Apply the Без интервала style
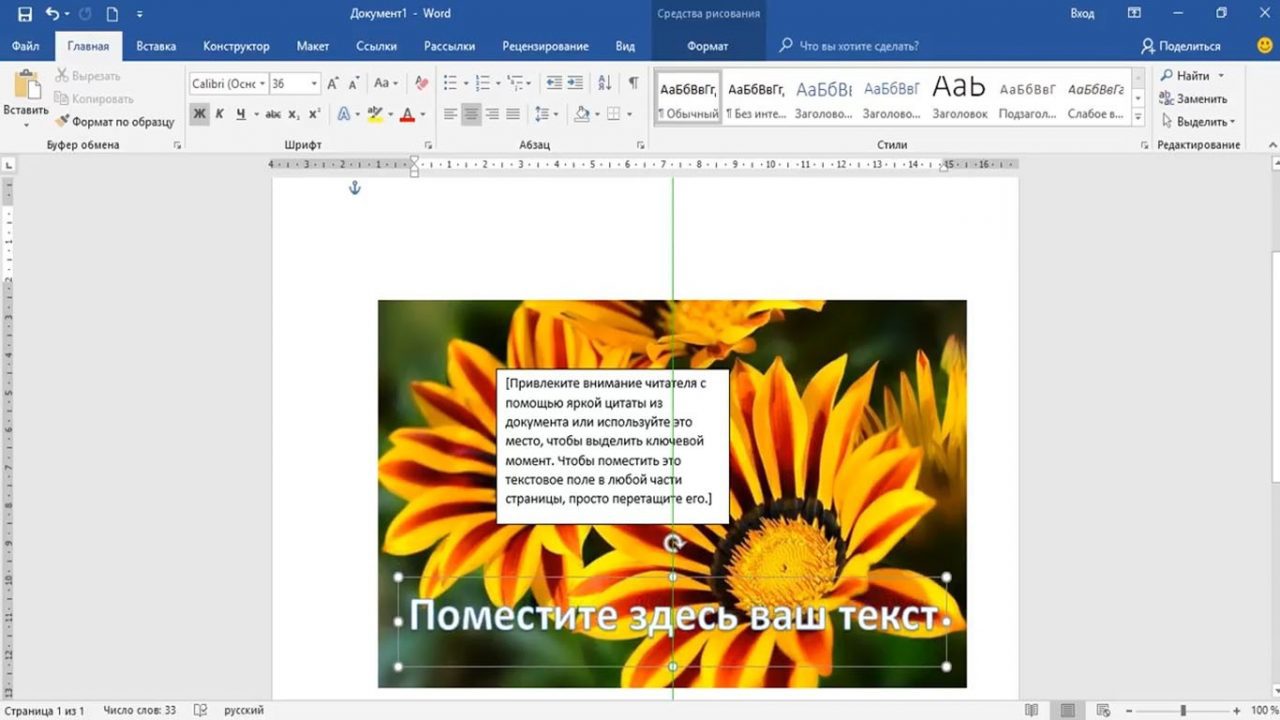Screen dimensions: 1280x720 pyautogui.click(x=755, y=98)
